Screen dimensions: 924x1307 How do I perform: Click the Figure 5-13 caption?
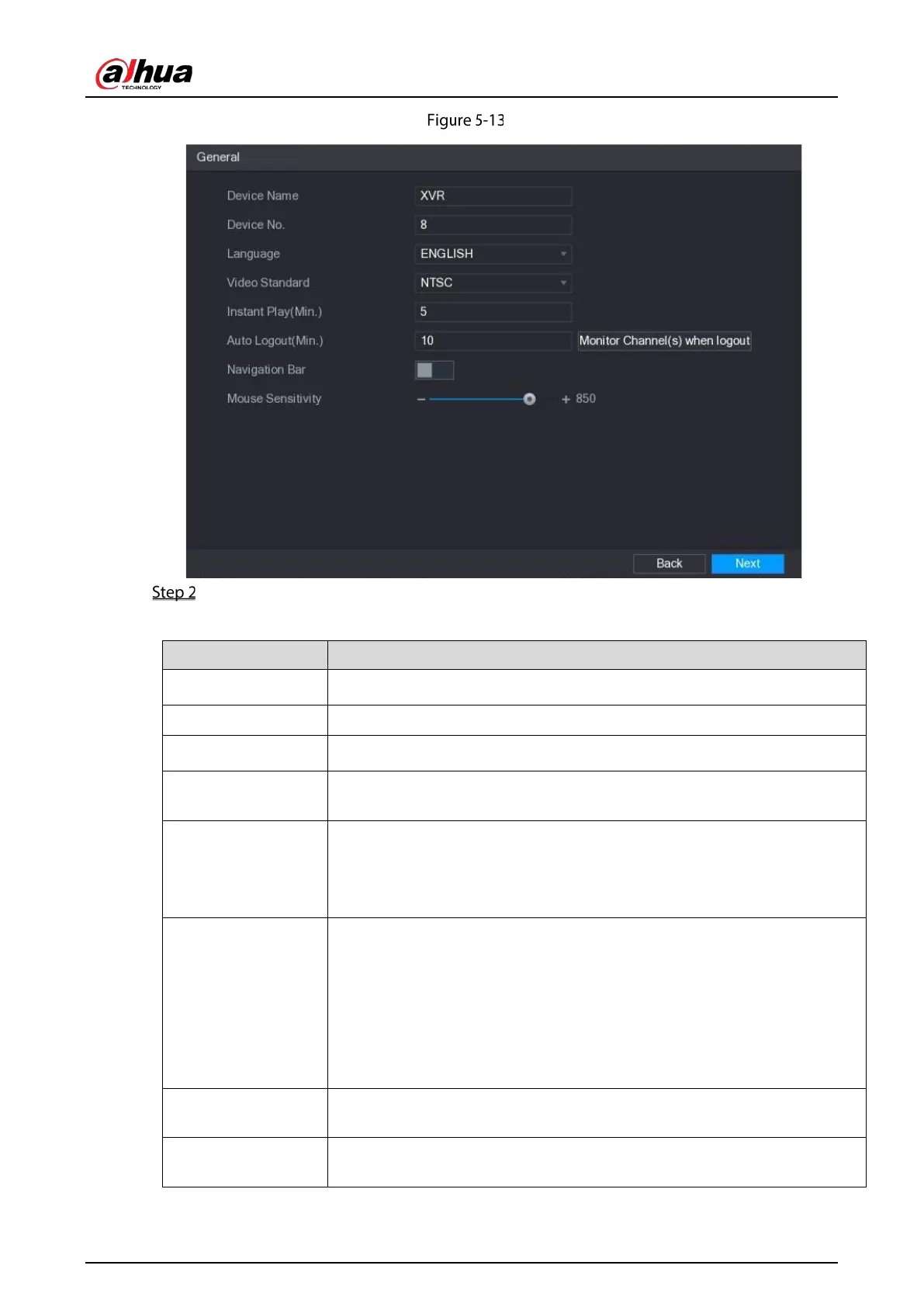(x=465, y=120)
